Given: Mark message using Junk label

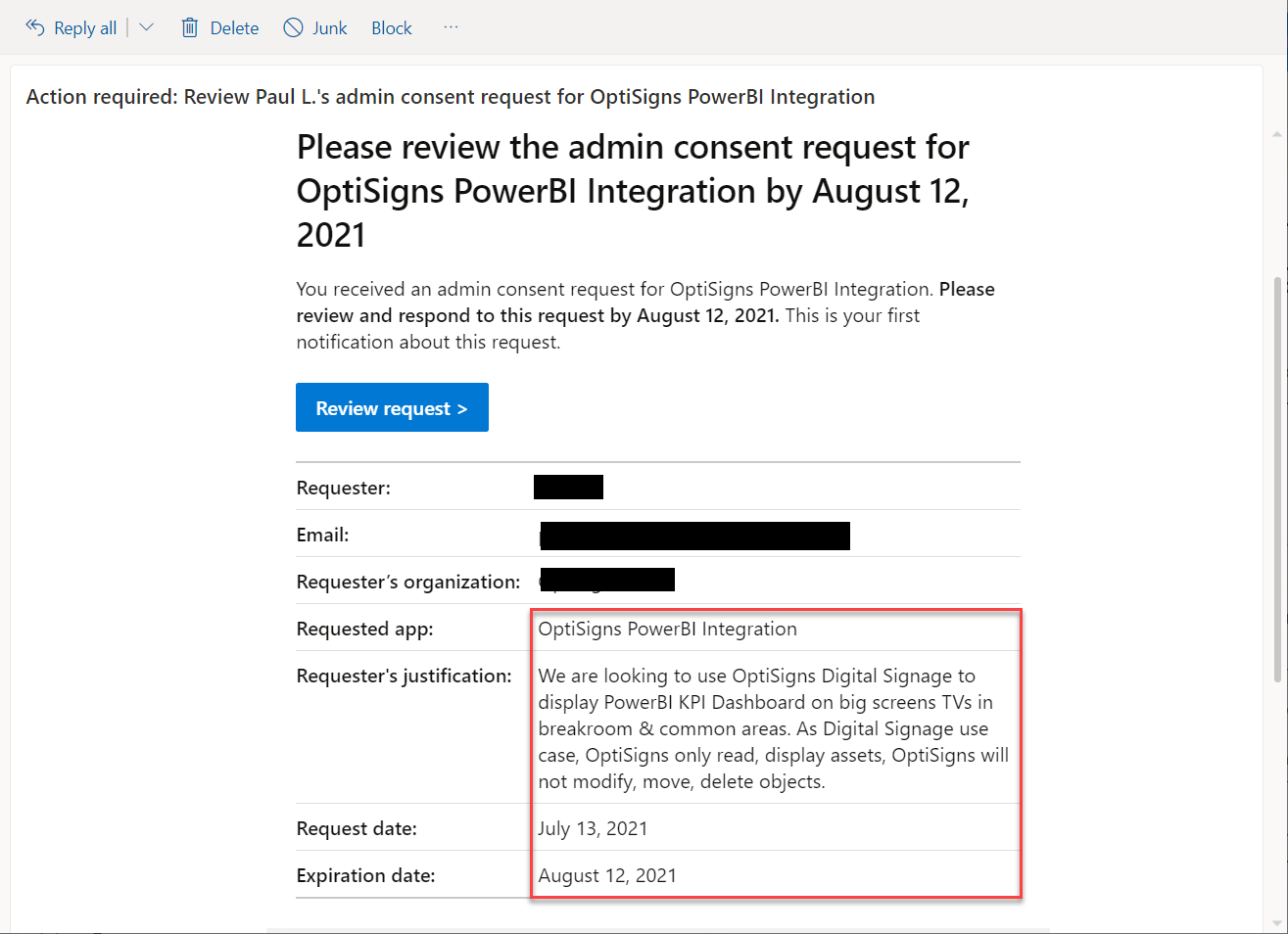Looking at the screenshot, I should tap(330, 28).
